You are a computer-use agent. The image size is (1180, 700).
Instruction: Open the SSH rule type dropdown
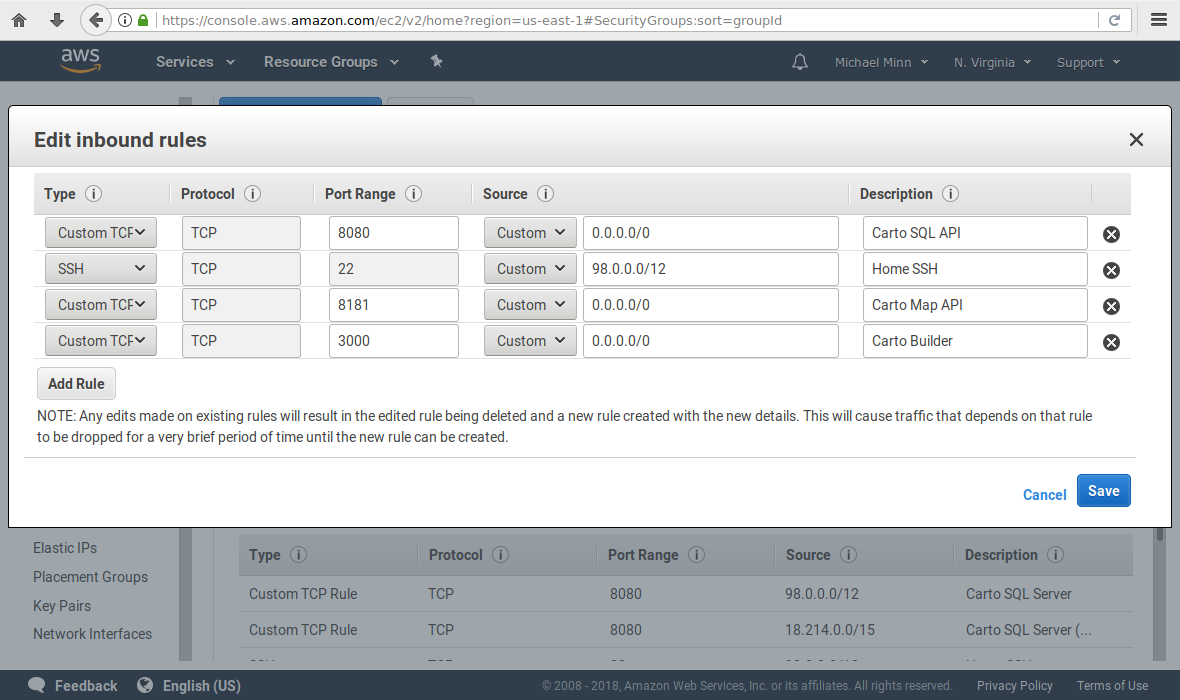tap(101, 269)
